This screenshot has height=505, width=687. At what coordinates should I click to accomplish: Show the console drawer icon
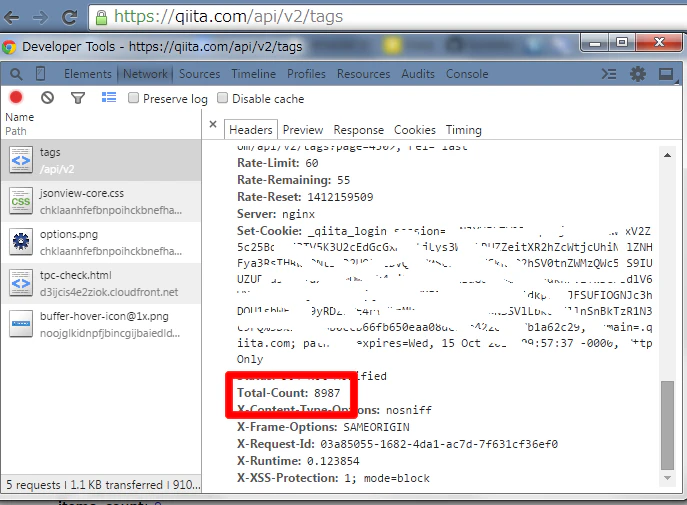(x=609, y=74)
